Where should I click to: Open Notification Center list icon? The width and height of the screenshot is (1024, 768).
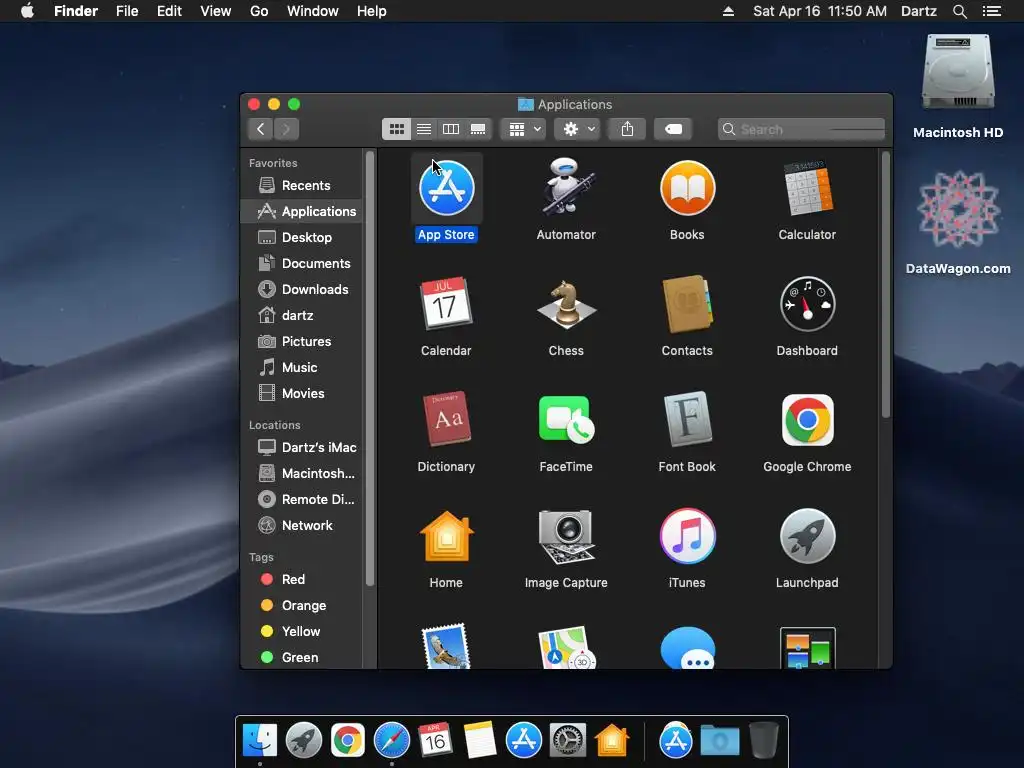click(991, 11)
